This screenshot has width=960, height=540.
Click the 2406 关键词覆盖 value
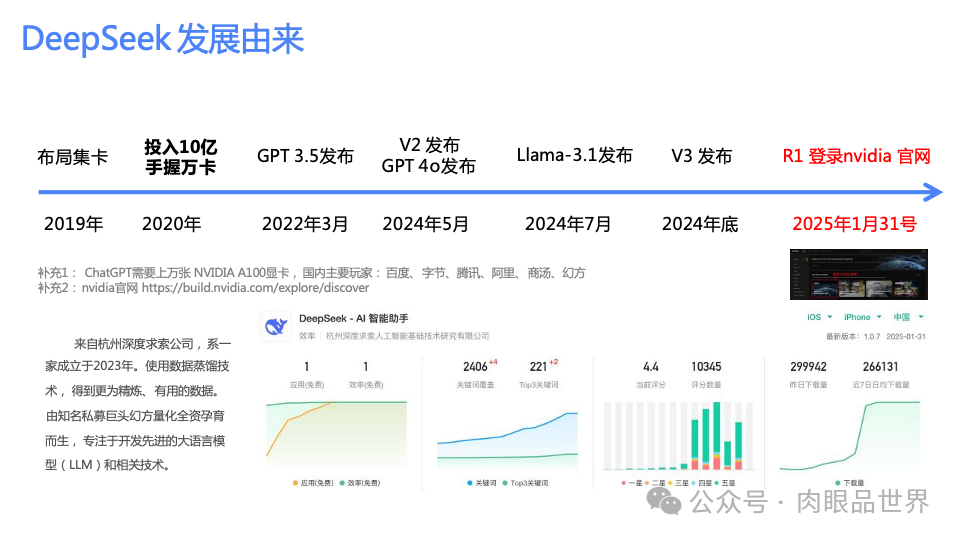[x=475, y=367]
